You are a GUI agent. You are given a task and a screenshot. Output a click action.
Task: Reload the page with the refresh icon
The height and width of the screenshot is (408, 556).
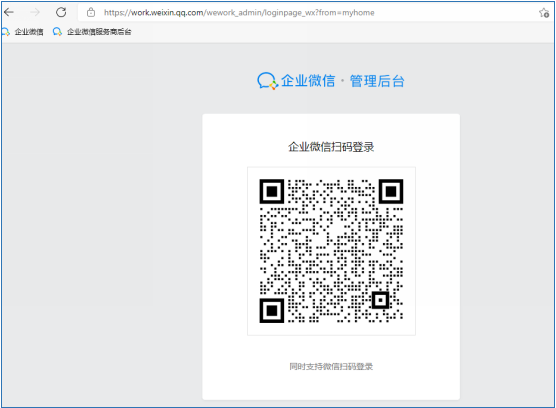[x=61, y=12]
